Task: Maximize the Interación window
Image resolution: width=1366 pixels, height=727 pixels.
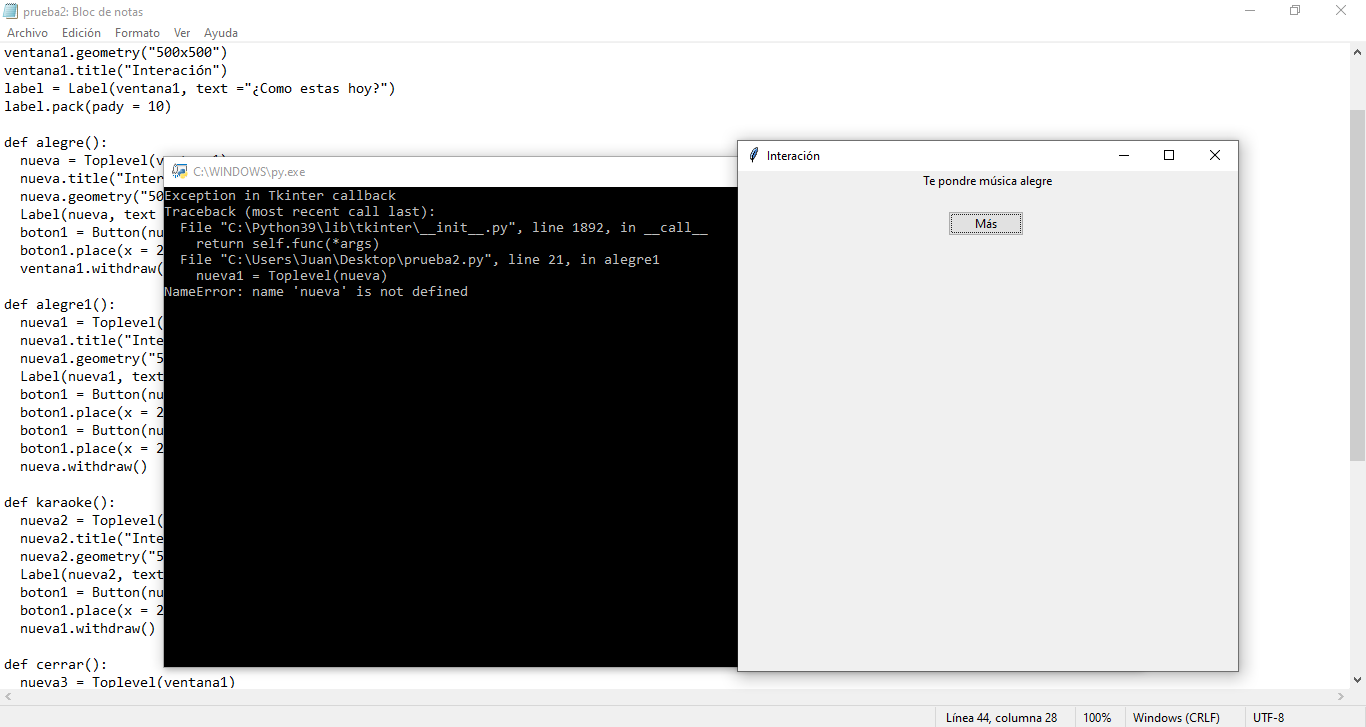Action: (1169, 155)
